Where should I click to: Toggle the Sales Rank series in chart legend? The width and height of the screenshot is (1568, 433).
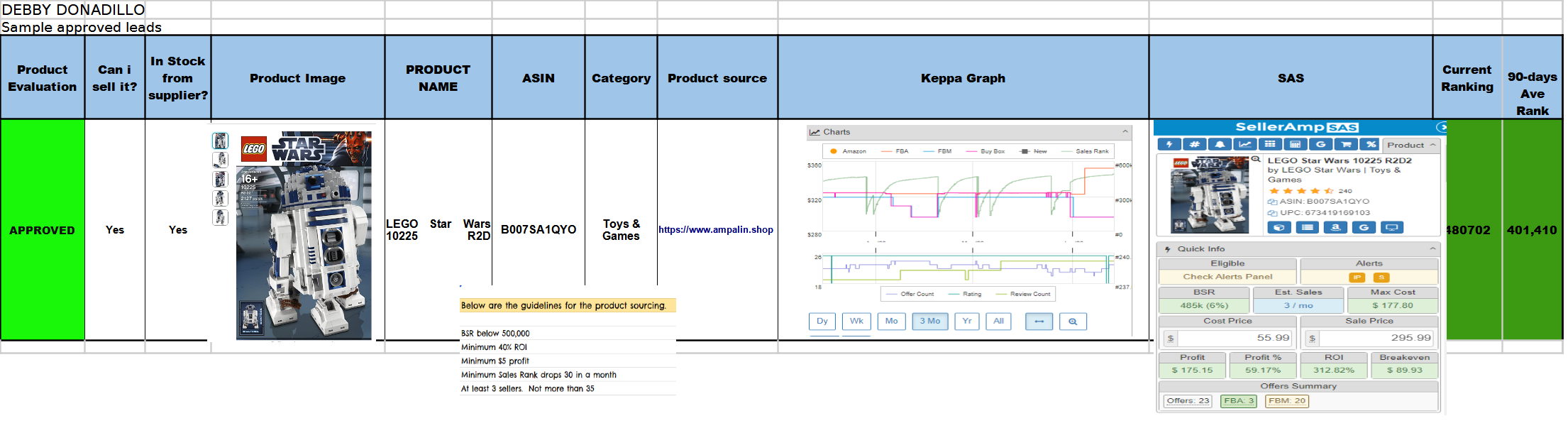(1085, 151)
